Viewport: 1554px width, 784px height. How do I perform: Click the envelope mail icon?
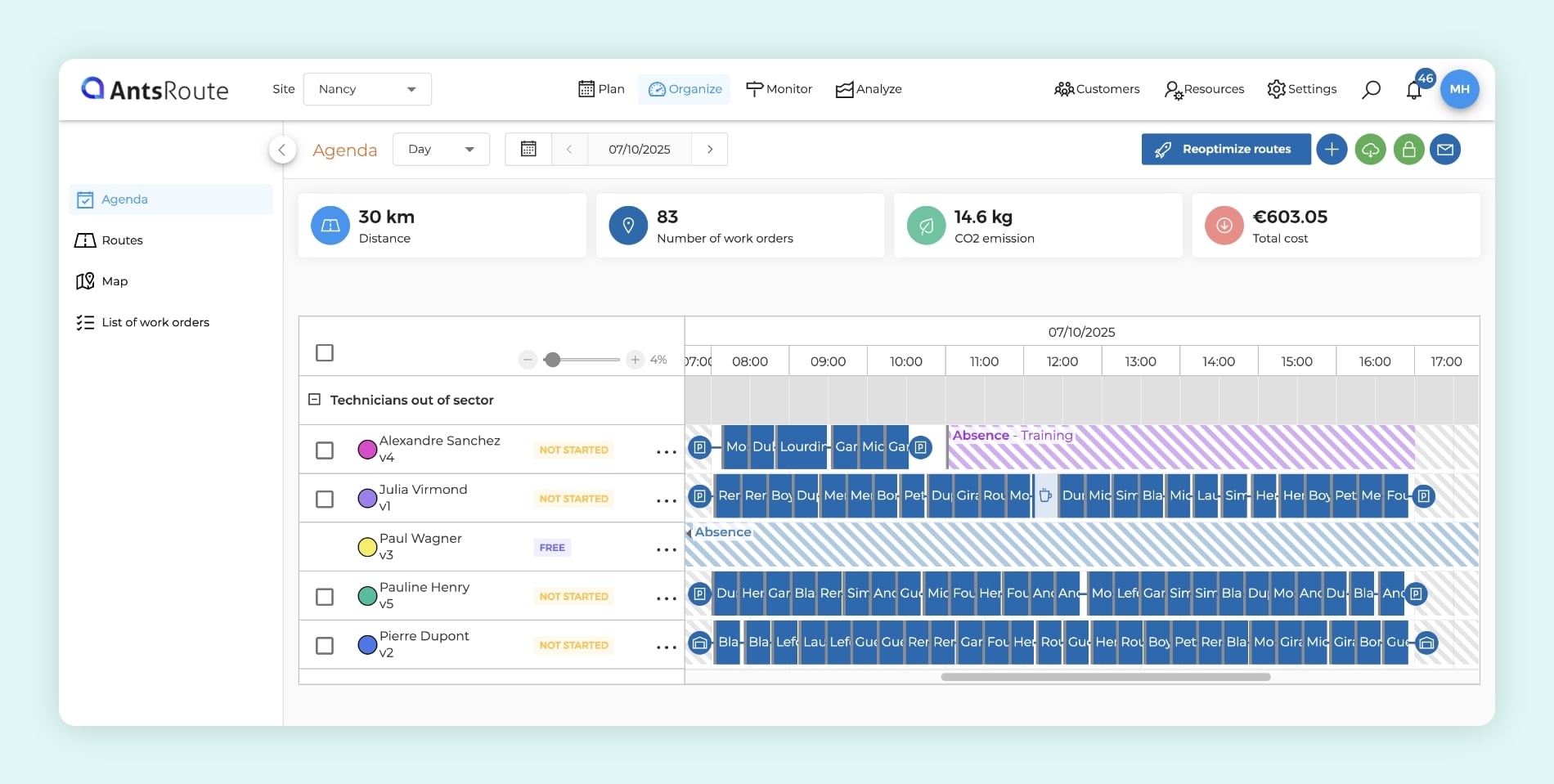pyautogui.click(x=1445, y=150)
